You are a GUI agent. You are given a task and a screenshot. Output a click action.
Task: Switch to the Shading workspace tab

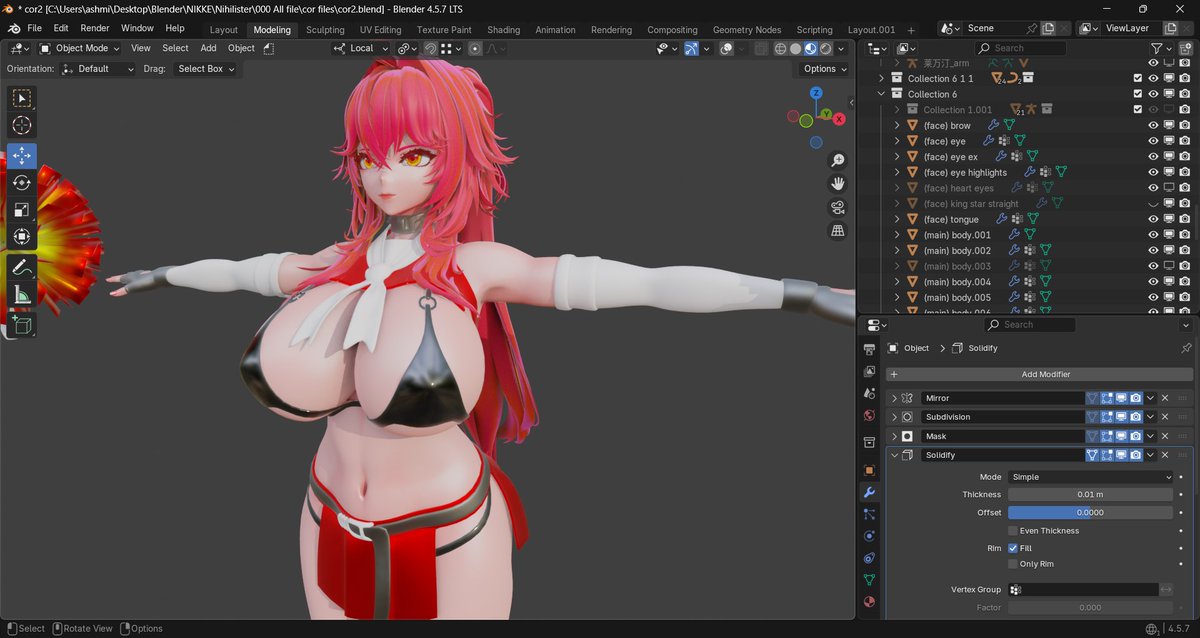coord(503,30)
